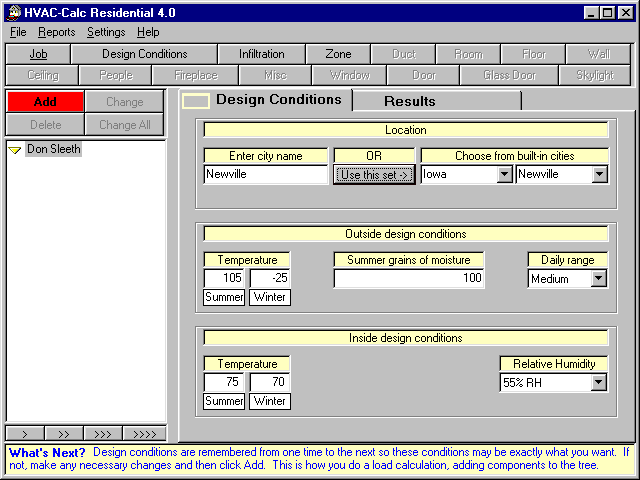This screenshot has width=640, height=480.
Task: Click the Delete button
Action: [45, 124]
